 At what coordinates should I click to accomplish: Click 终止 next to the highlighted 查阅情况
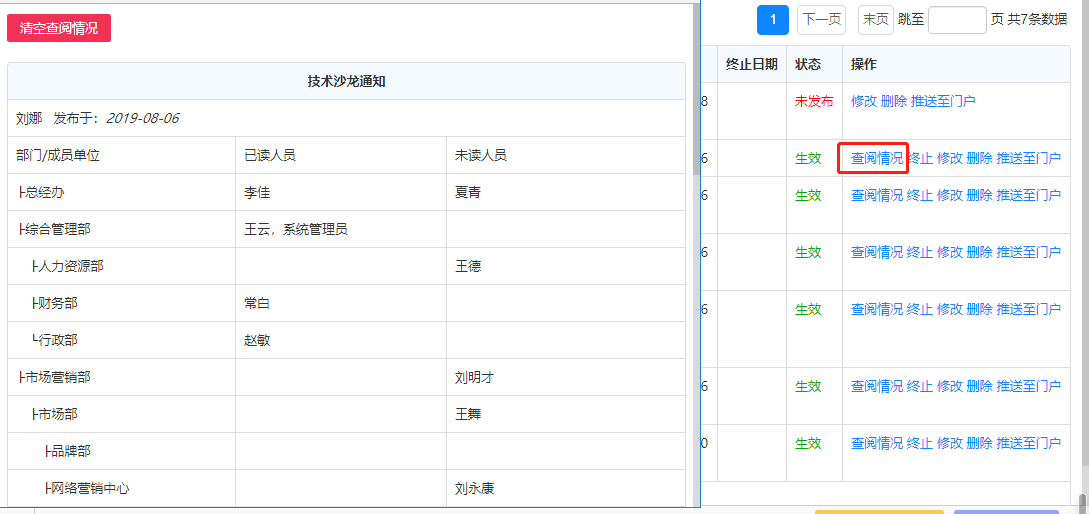tap(920, 158)
